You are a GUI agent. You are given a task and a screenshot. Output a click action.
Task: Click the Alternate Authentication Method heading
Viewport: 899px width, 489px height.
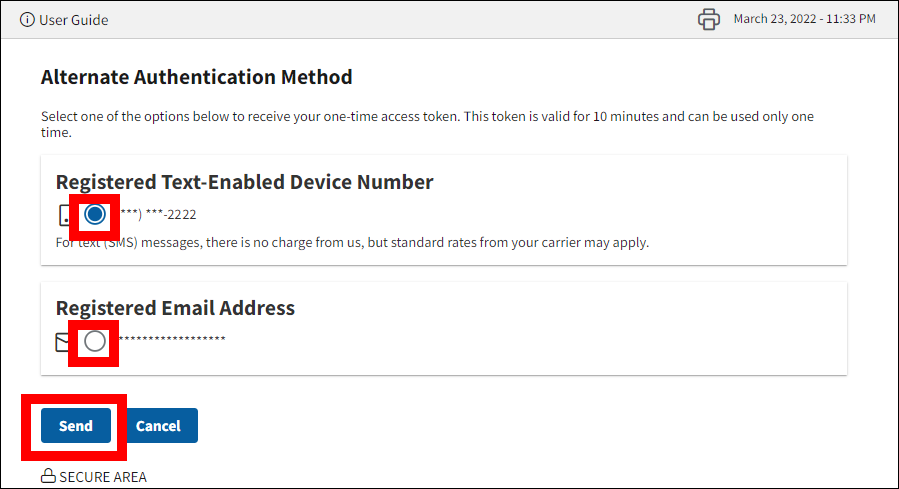point(196,77)
